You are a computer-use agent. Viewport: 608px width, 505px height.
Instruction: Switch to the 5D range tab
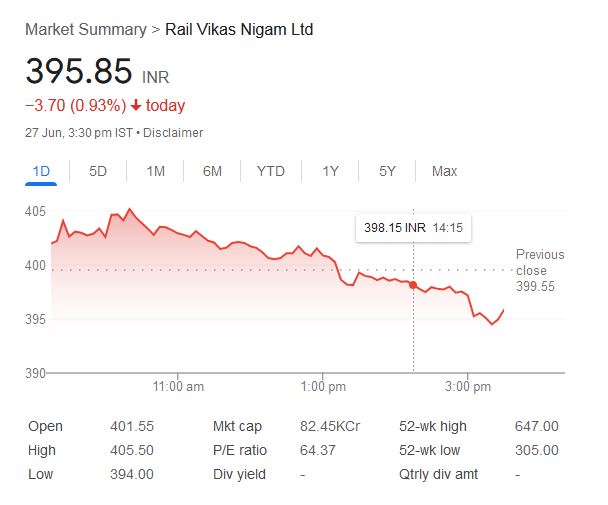(98, 171)
